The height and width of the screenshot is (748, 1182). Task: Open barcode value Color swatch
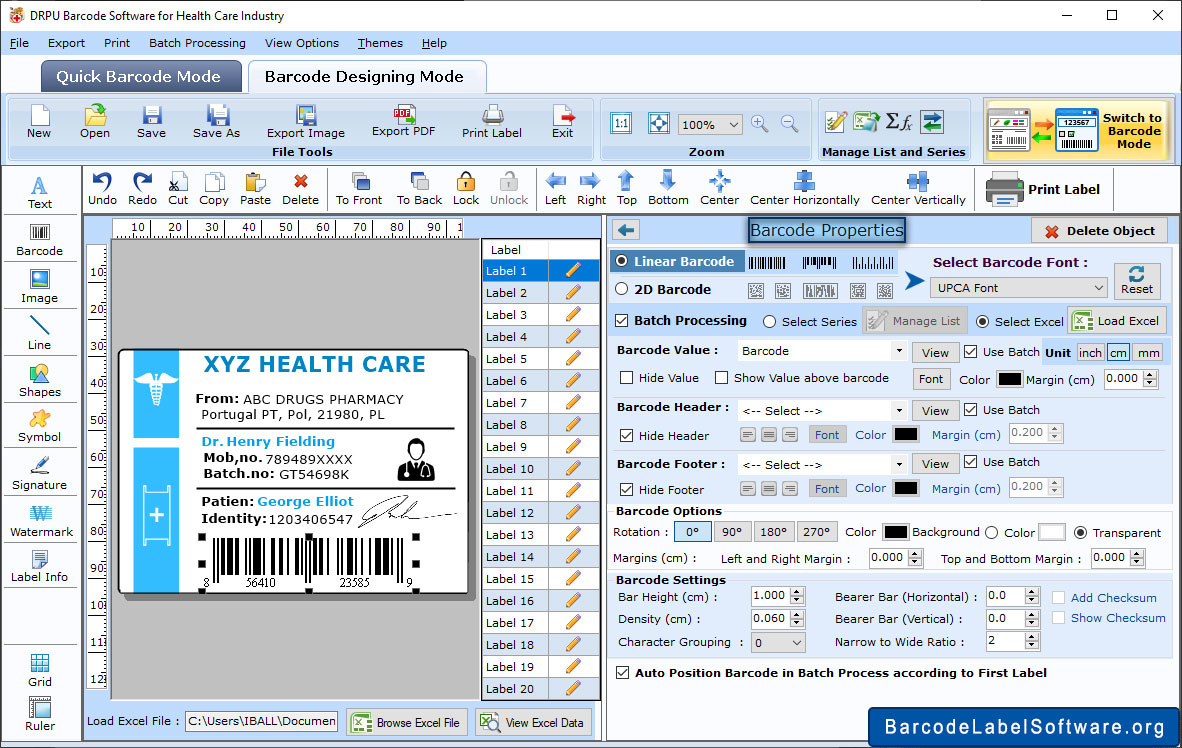[1009, 379]
